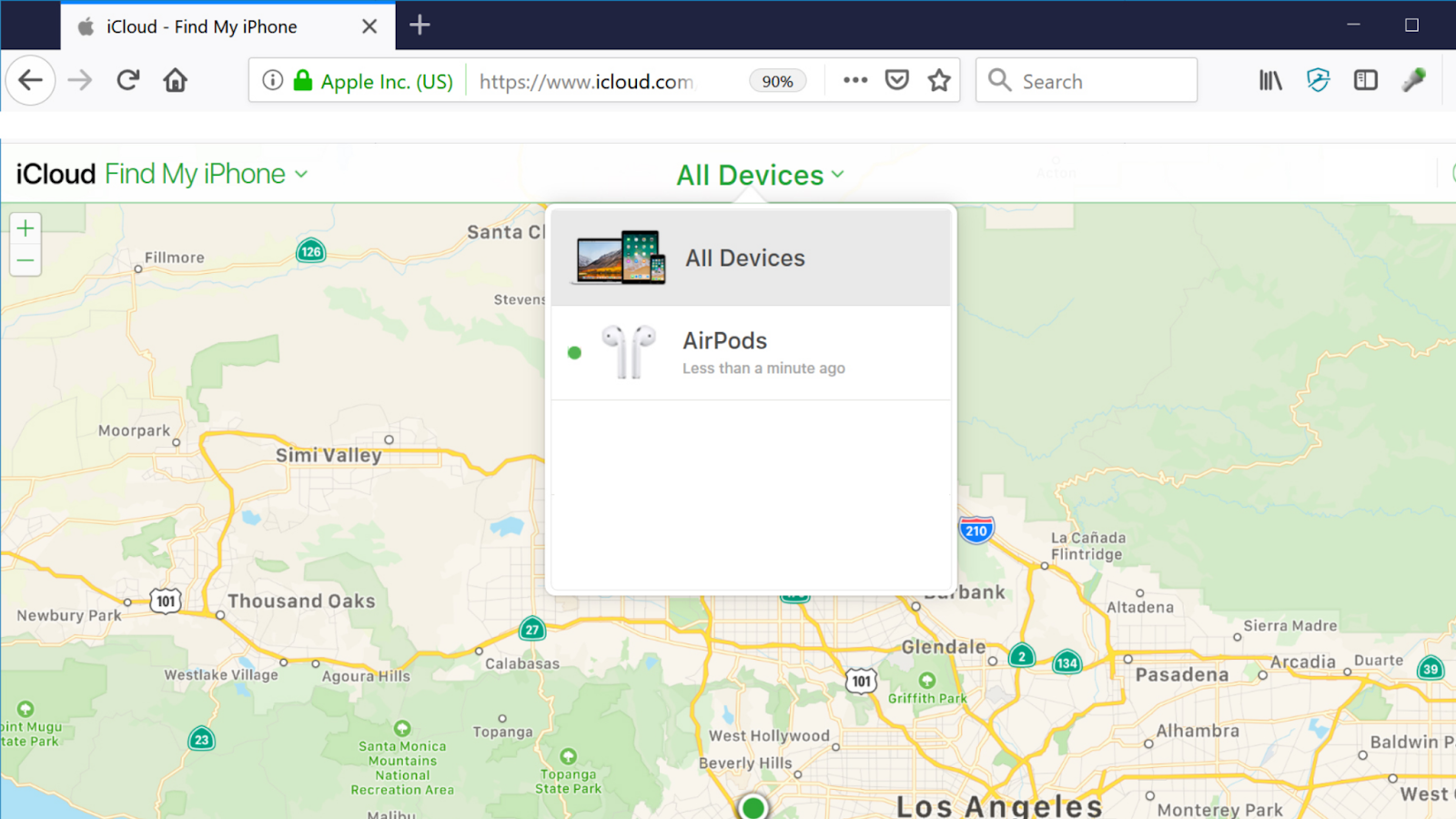Screen dimensions: 1456x819
Task: Open the page actions three-dots menu
Action: tap(855, 80)
